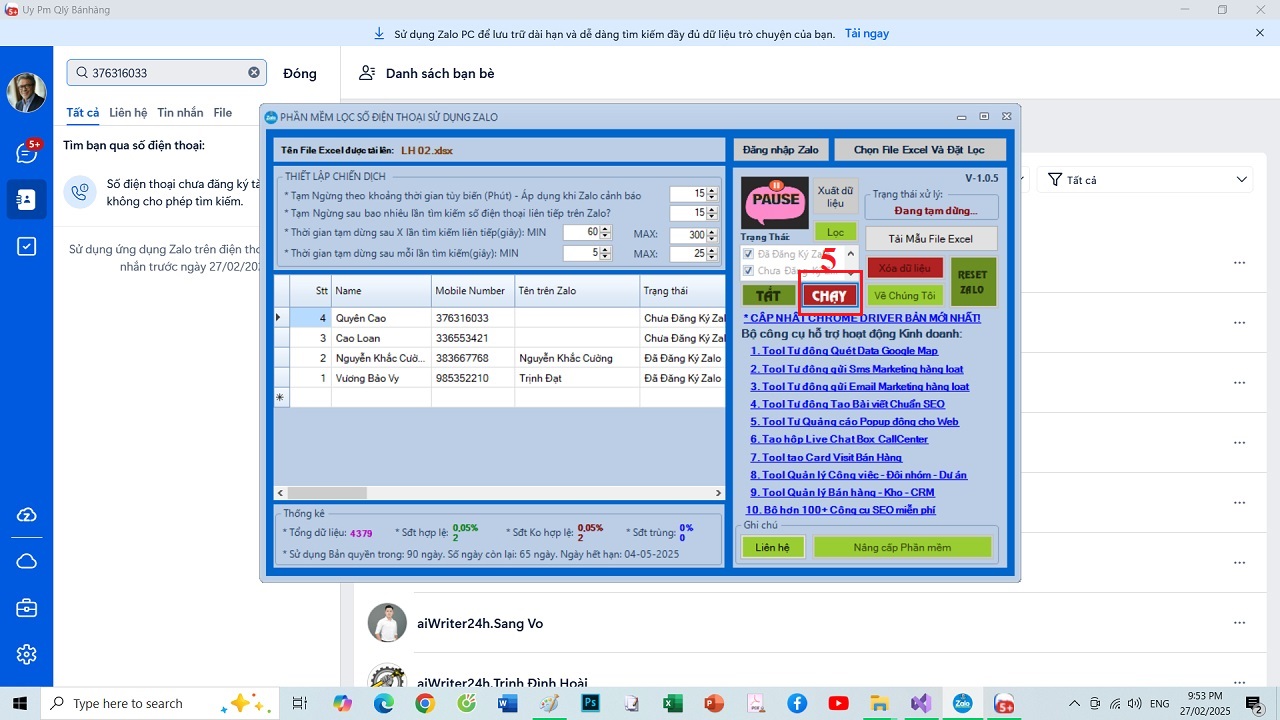Open YouTube icon on the taskbar
This screenshot has width=1280, height=720.
pos(838,703)
